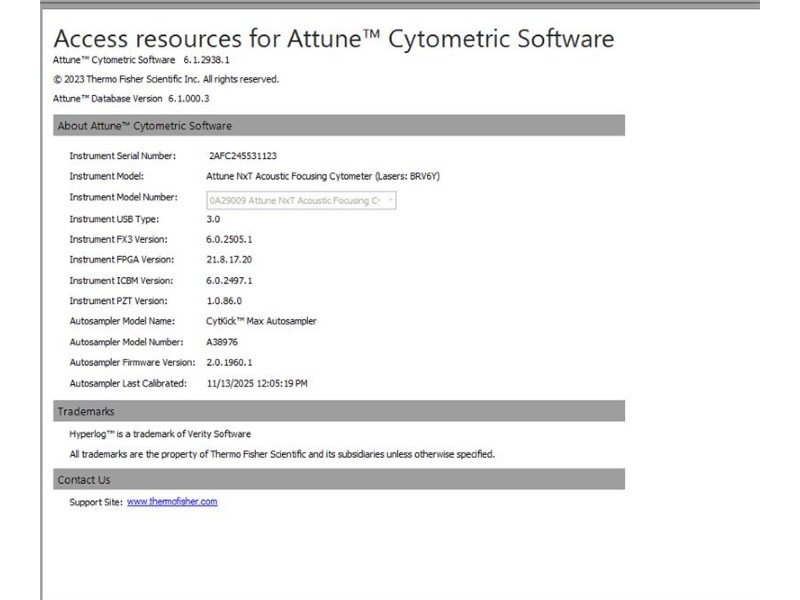
Task: Select ICBM version value 6.0.2497.1
Action: [230, 281]
